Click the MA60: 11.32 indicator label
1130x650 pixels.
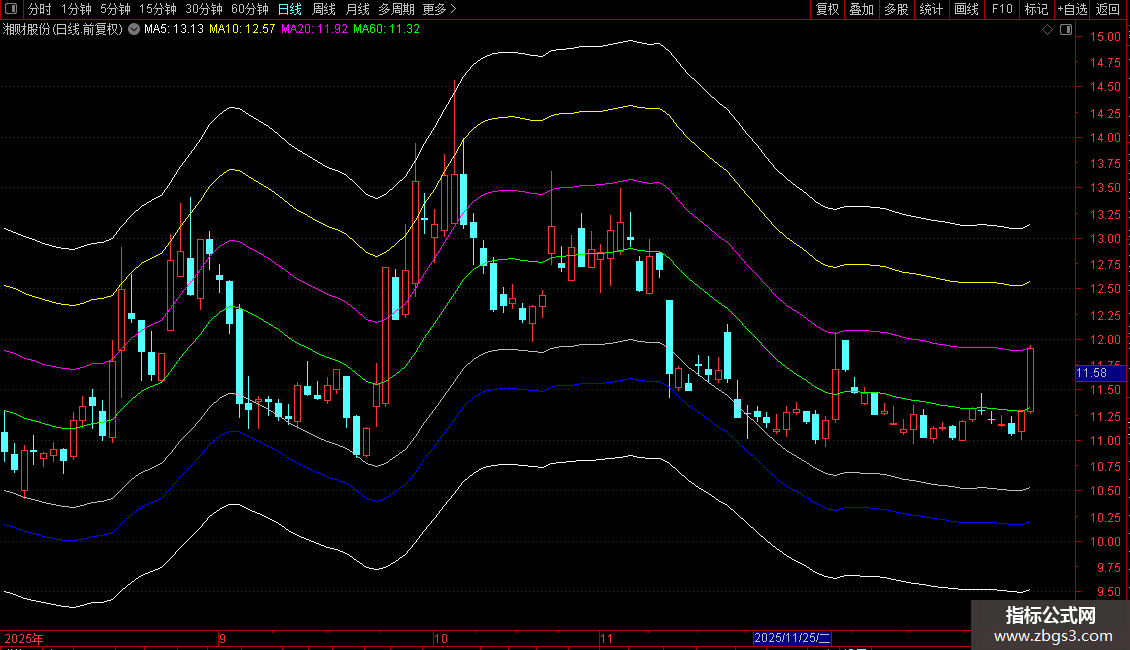pyautogui.click(x=386, y=30)
